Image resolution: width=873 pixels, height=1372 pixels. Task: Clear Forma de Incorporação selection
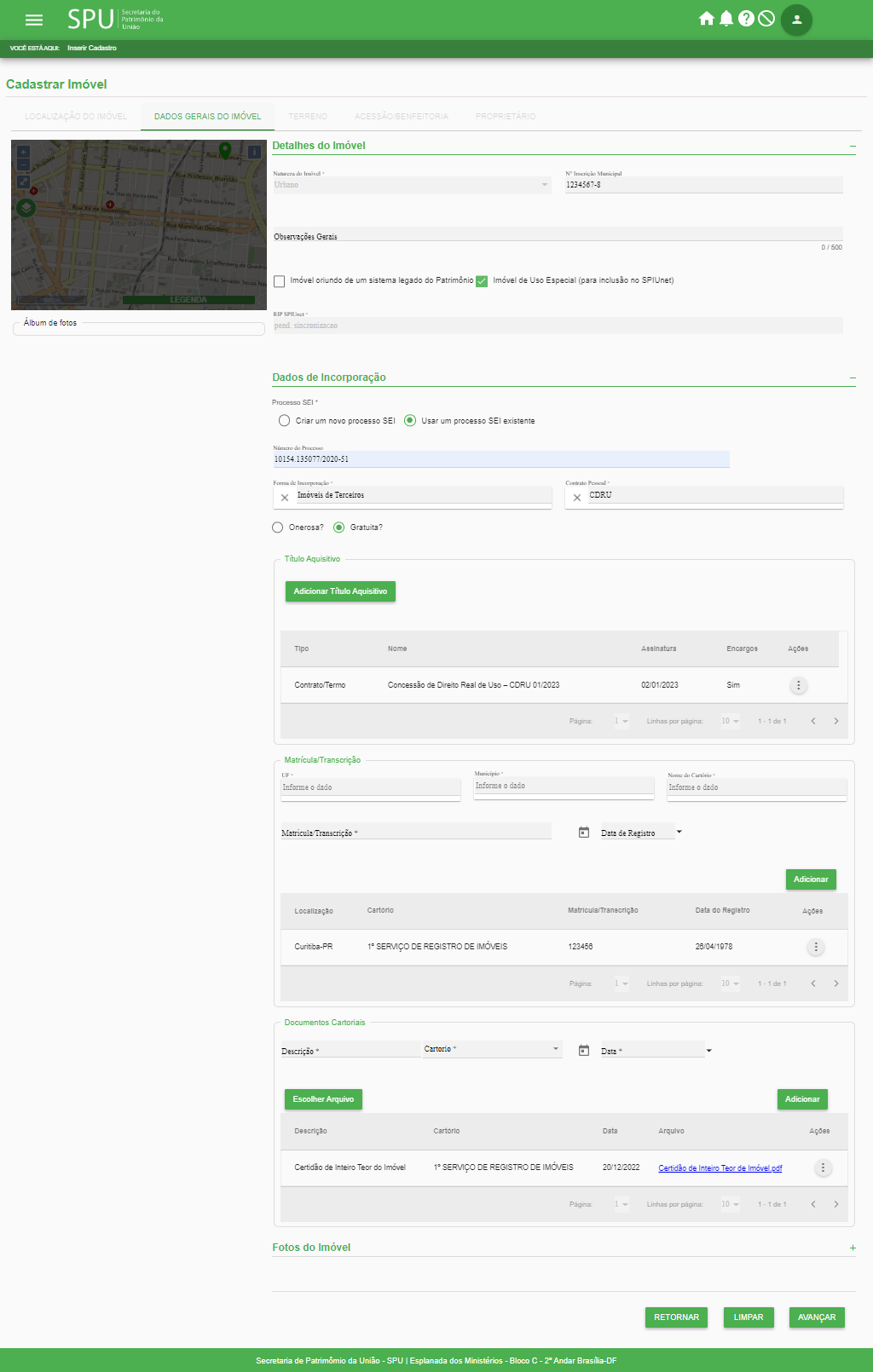[x=285, y=498]
